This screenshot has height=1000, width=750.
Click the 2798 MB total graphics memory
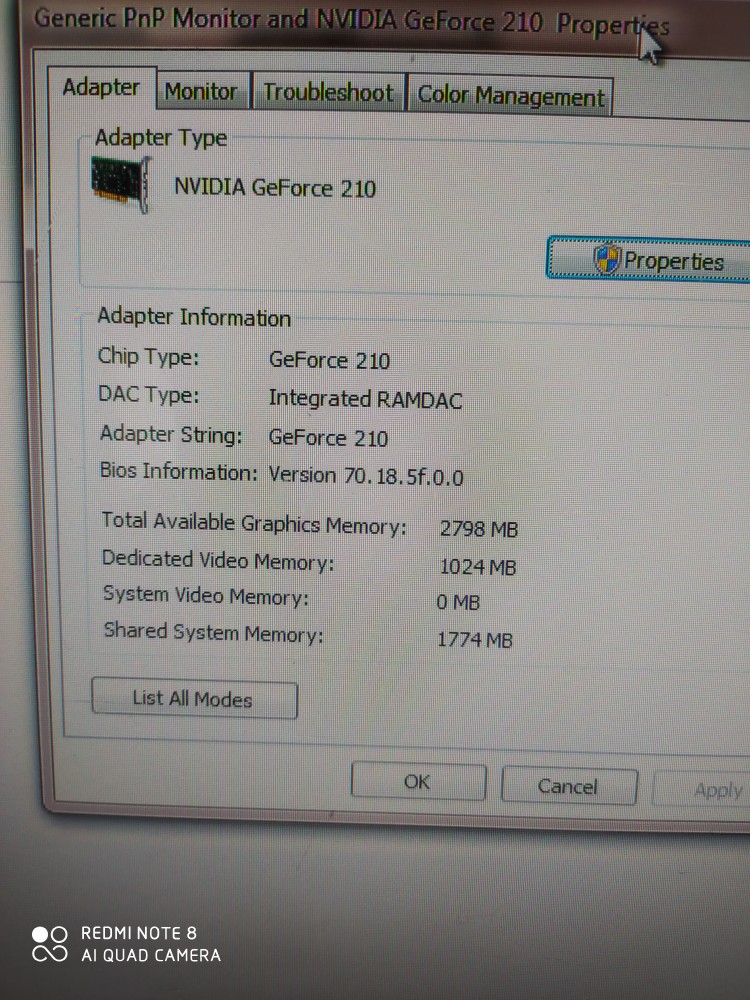coord(478,529)
